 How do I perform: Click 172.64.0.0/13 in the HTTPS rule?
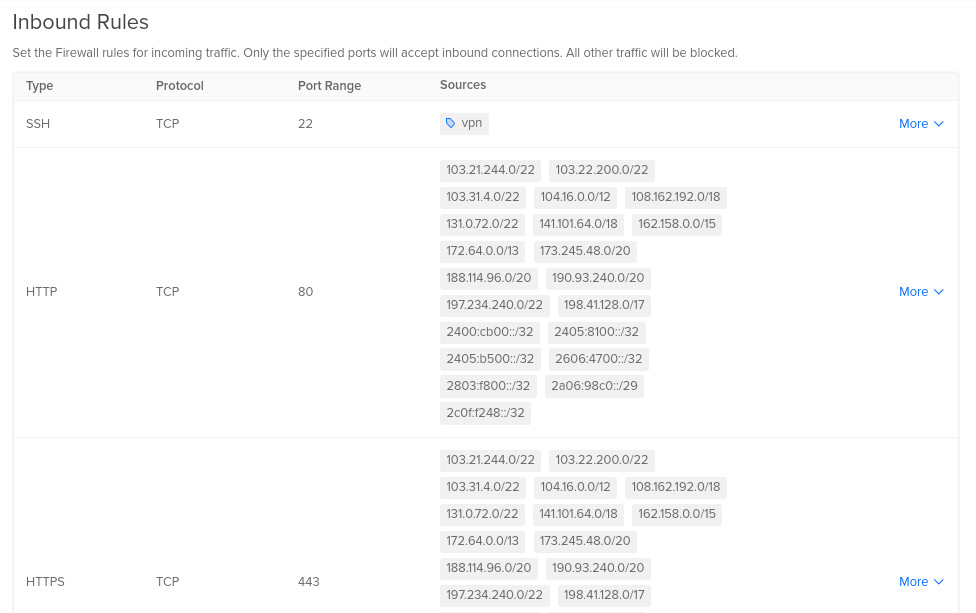coord(482,541)
